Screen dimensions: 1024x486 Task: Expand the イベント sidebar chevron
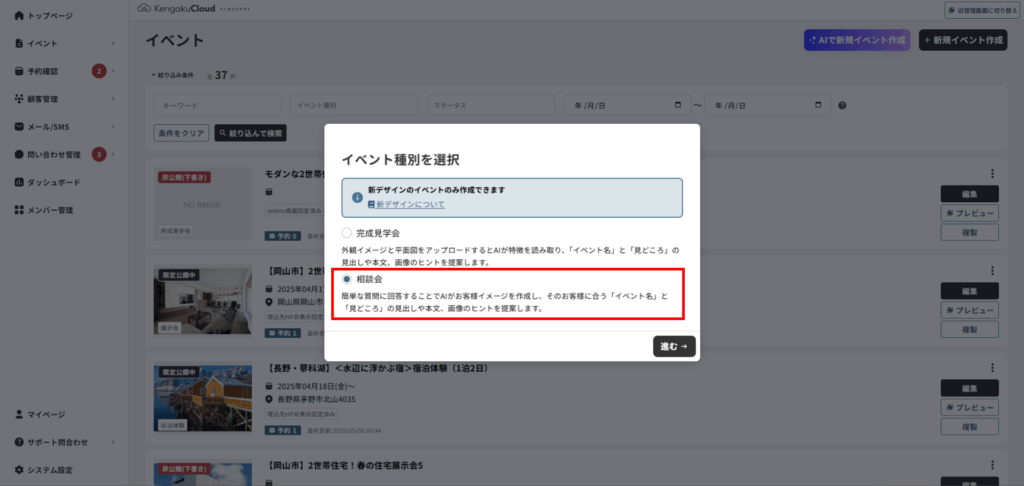point(113,43)
